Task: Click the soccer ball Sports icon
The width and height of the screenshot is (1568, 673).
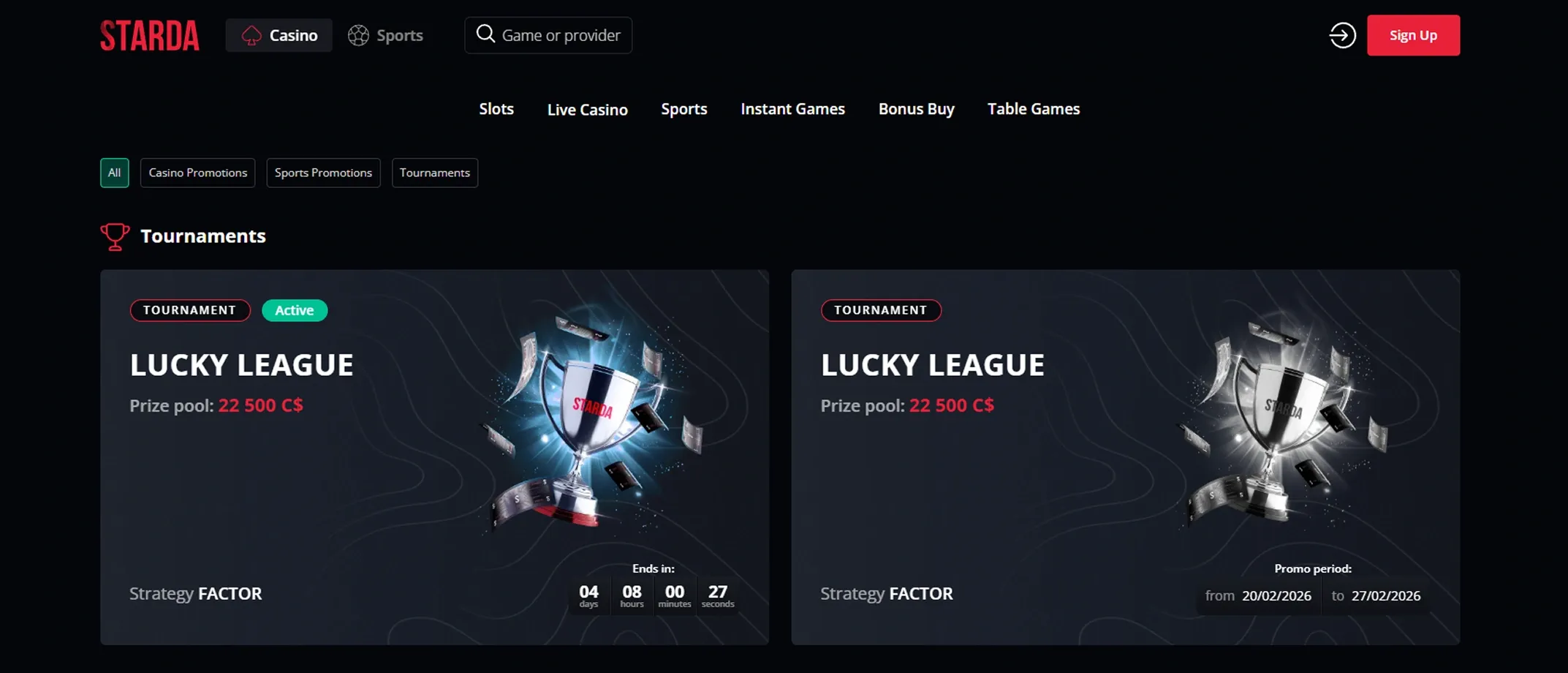Action: coord(358,35)
